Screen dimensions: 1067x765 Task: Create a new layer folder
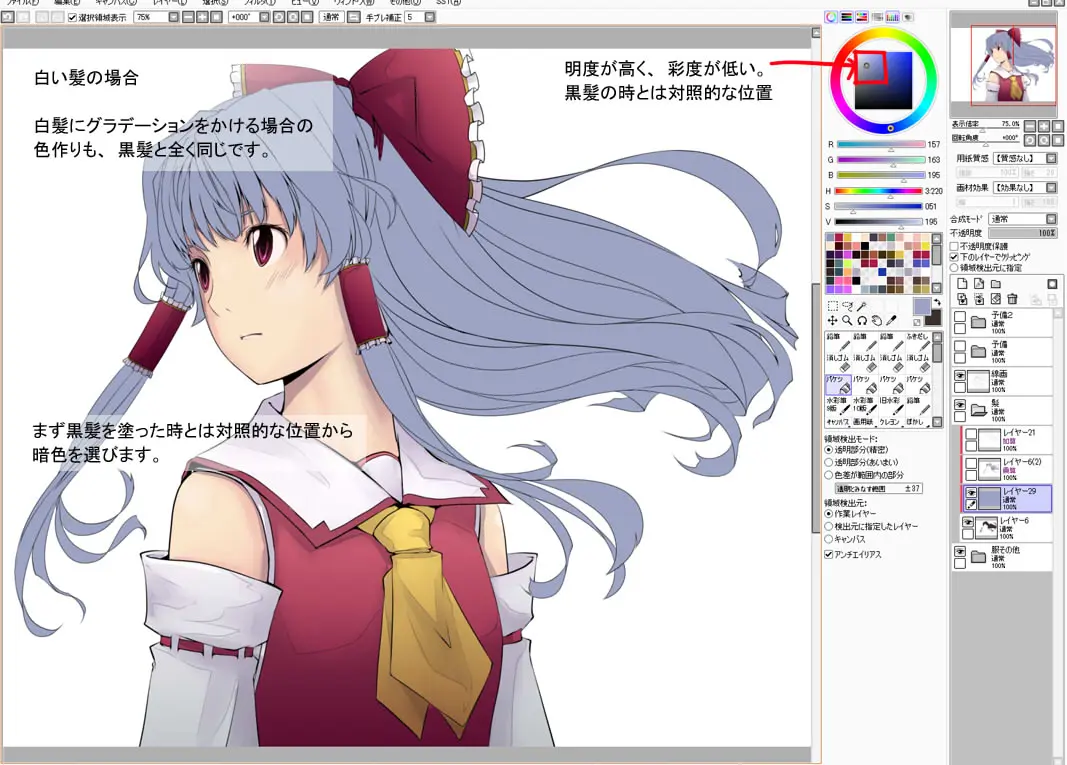coord(996,284)
